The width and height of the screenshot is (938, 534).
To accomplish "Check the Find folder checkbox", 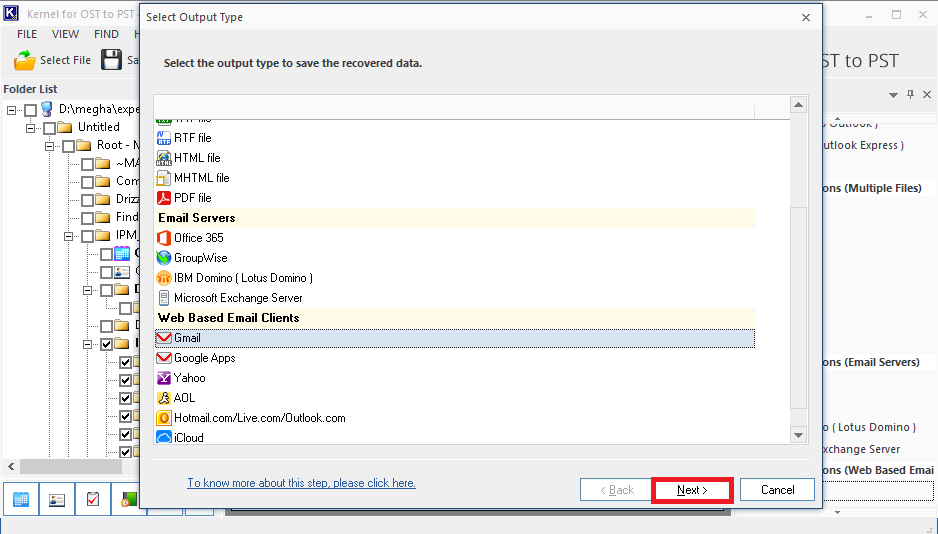I will coord(88,218).
